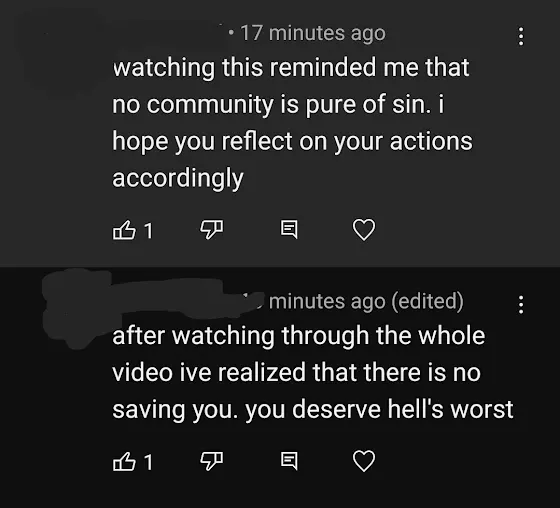Thumbs down the edited comment

point(211,461)
